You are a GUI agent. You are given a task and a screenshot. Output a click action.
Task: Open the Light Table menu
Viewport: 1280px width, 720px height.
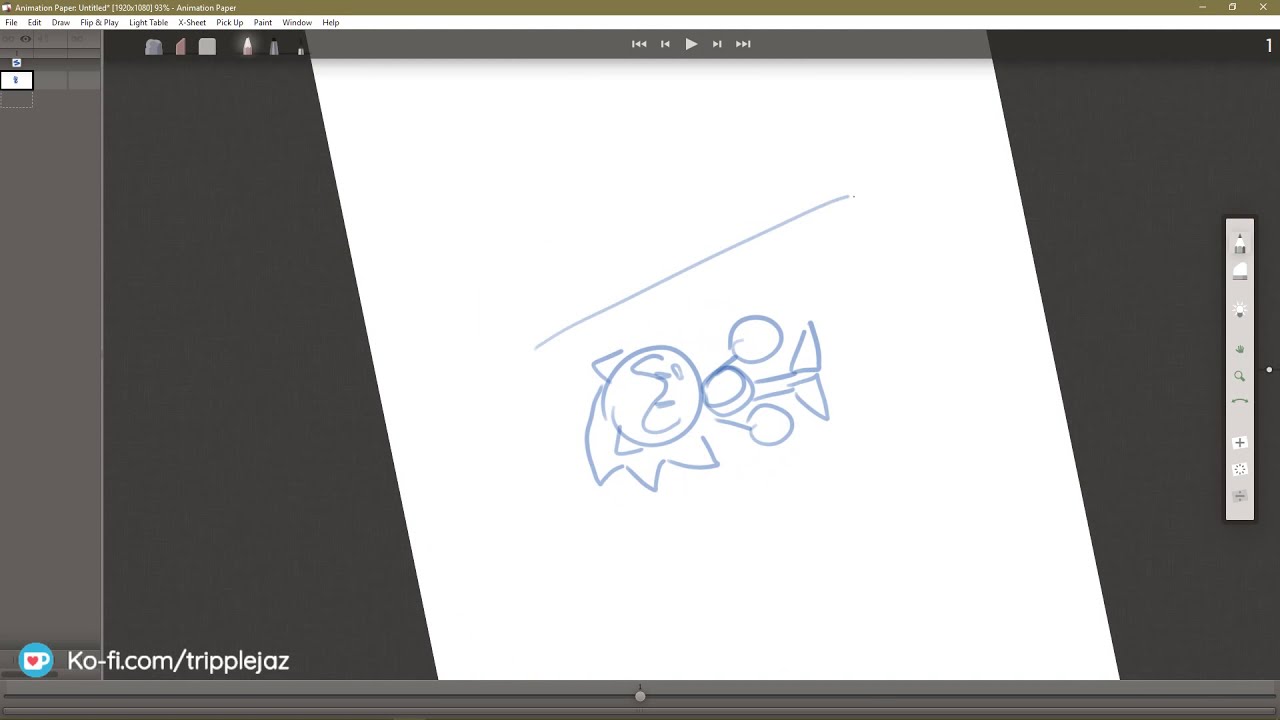(x=148, y=22)
